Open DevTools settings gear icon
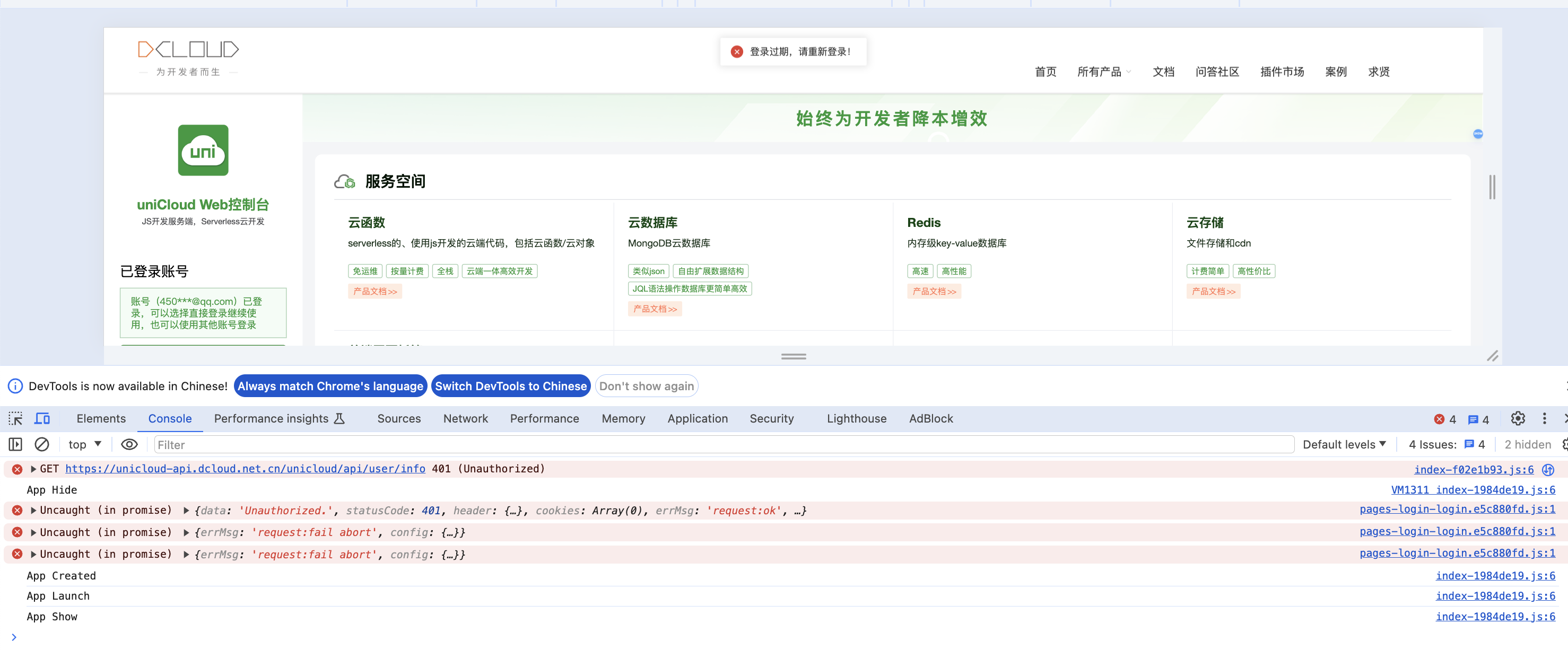 1518,419
